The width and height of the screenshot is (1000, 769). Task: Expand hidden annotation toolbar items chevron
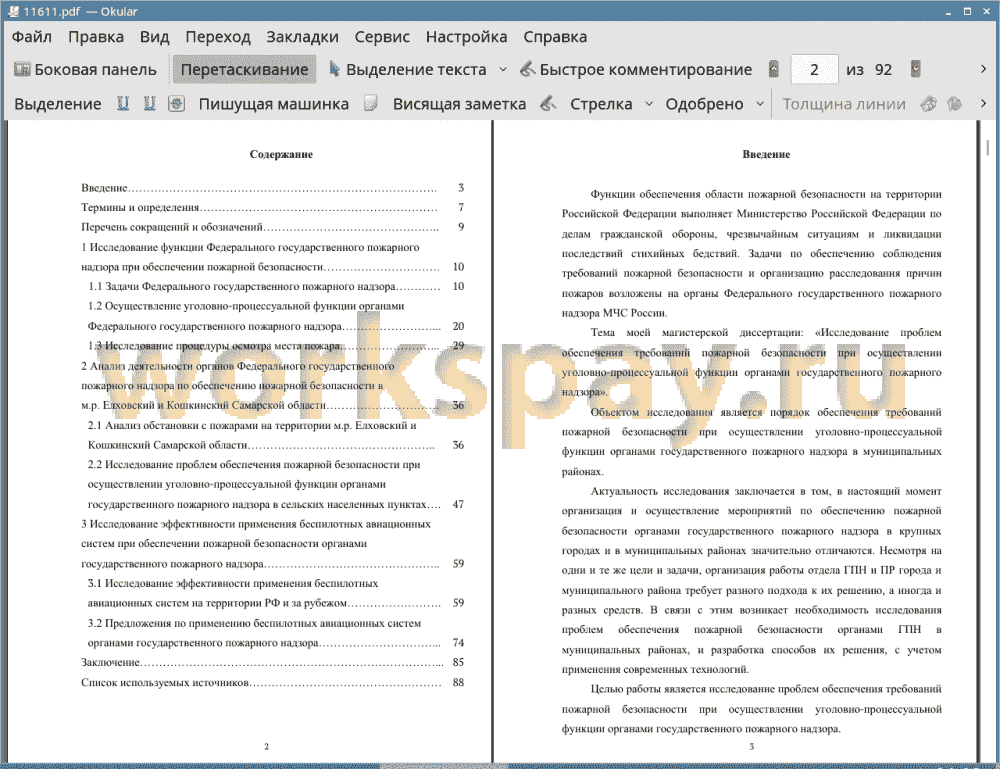coord(983,103)
